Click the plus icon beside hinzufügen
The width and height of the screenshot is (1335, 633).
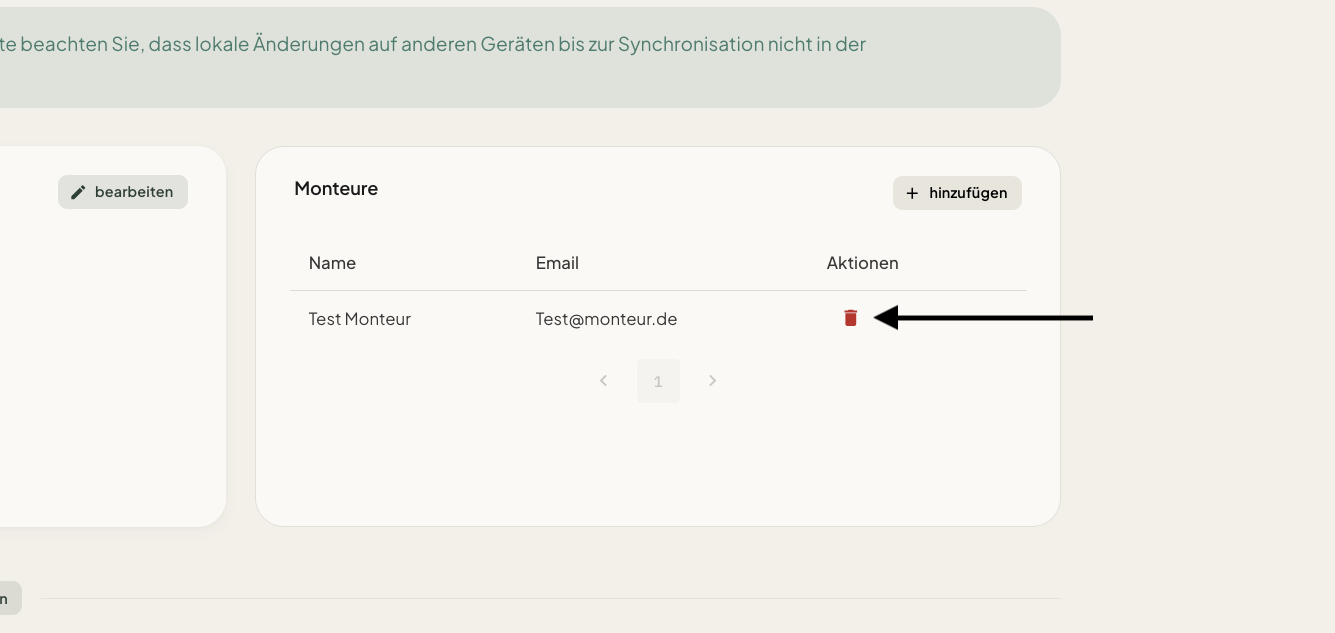coord(911,193)
